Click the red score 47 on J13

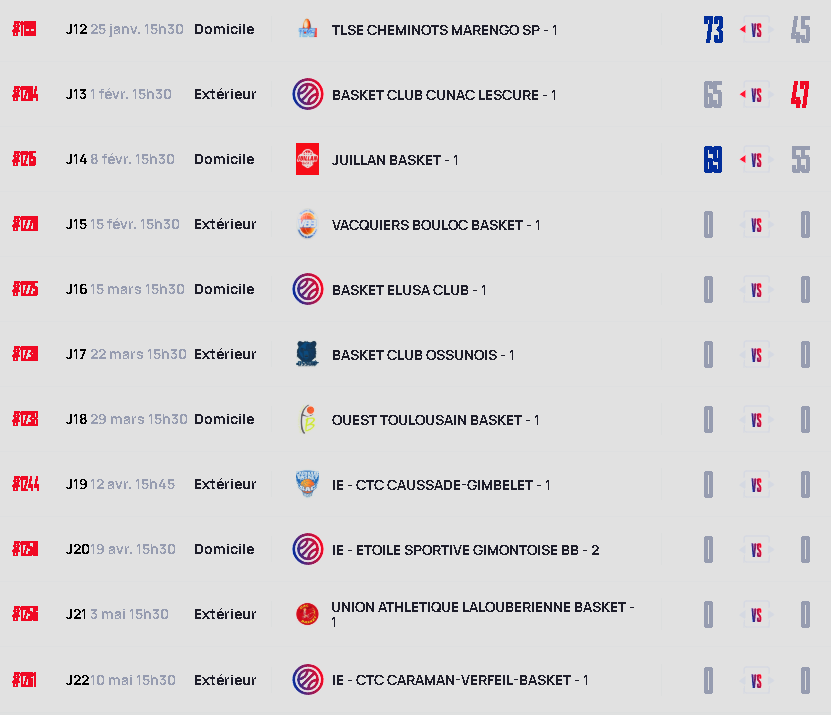tap(800, 95)
